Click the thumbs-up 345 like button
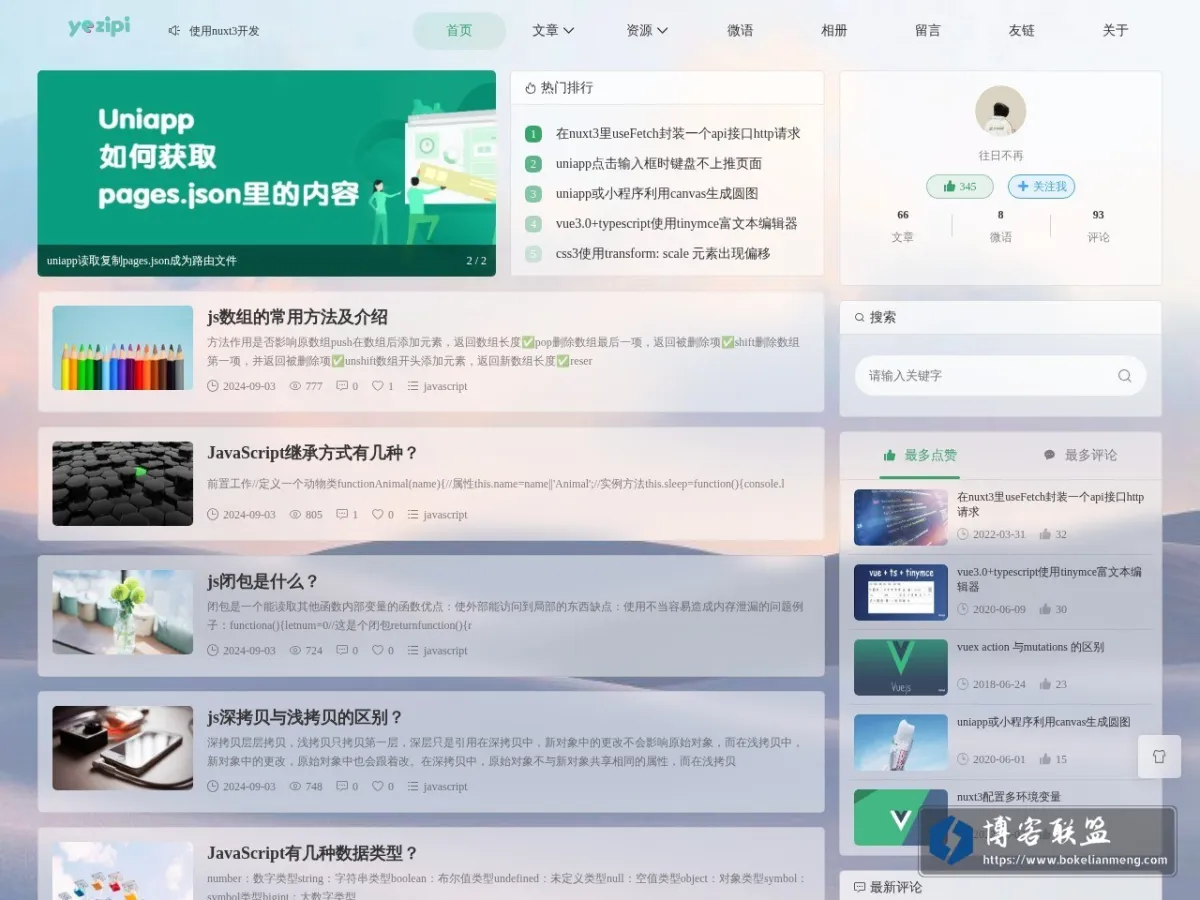The image size is (1200, 900). tap(960, 187)
